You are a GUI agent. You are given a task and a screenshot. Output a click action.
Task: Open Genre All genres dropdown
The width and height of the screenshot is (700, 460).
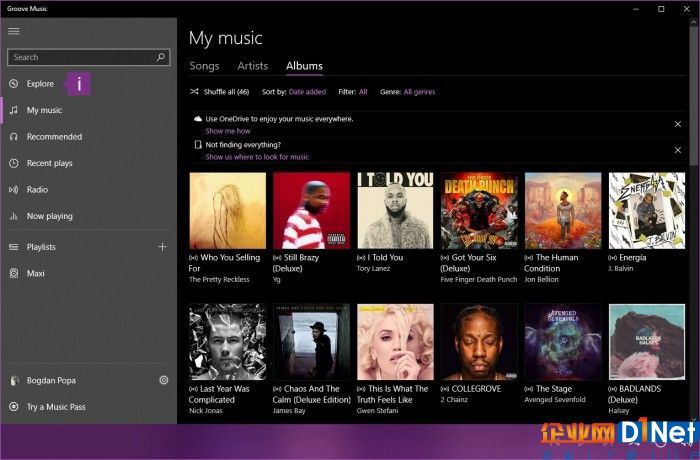click(419, 92)
